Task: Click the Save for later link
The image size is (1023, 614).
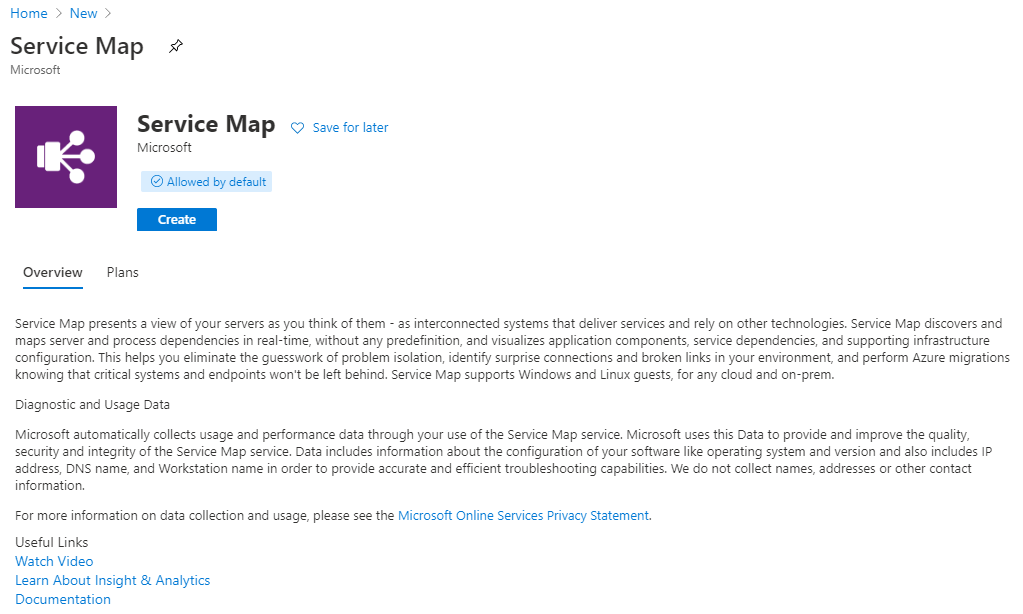Action: click(x=350, y=128)
